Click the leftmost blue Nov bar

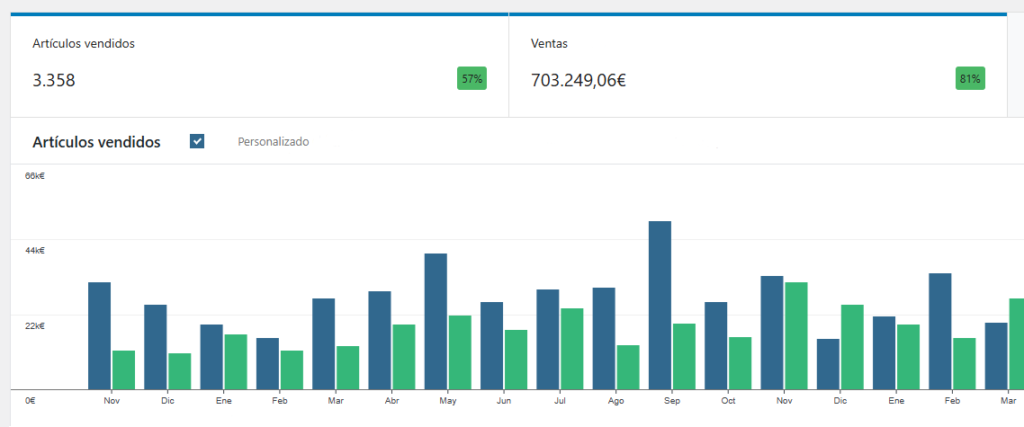click(99, 335)
